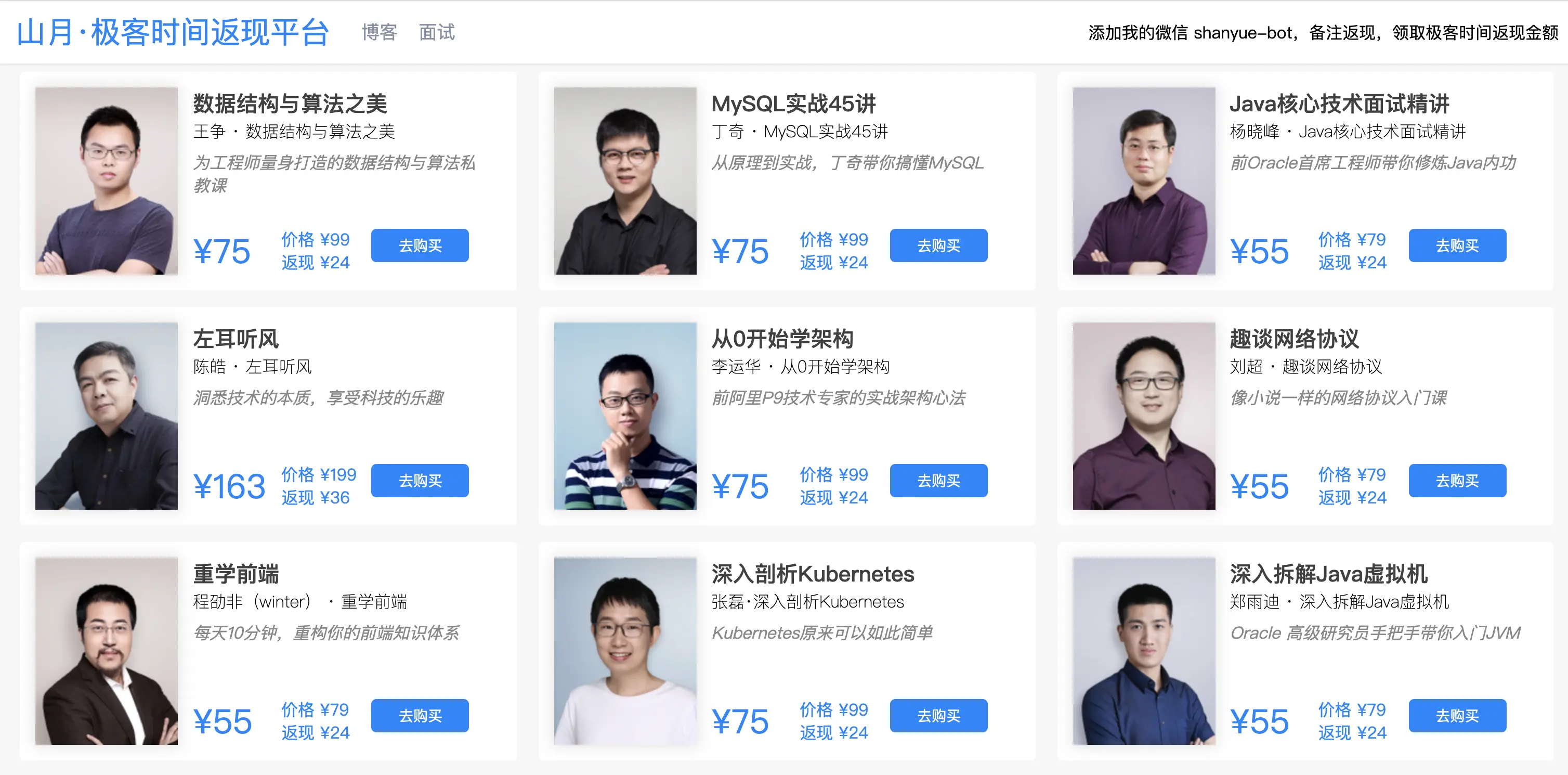
Task: Click 去购买 for 从0开始学架构
Action: click(938, 480)
